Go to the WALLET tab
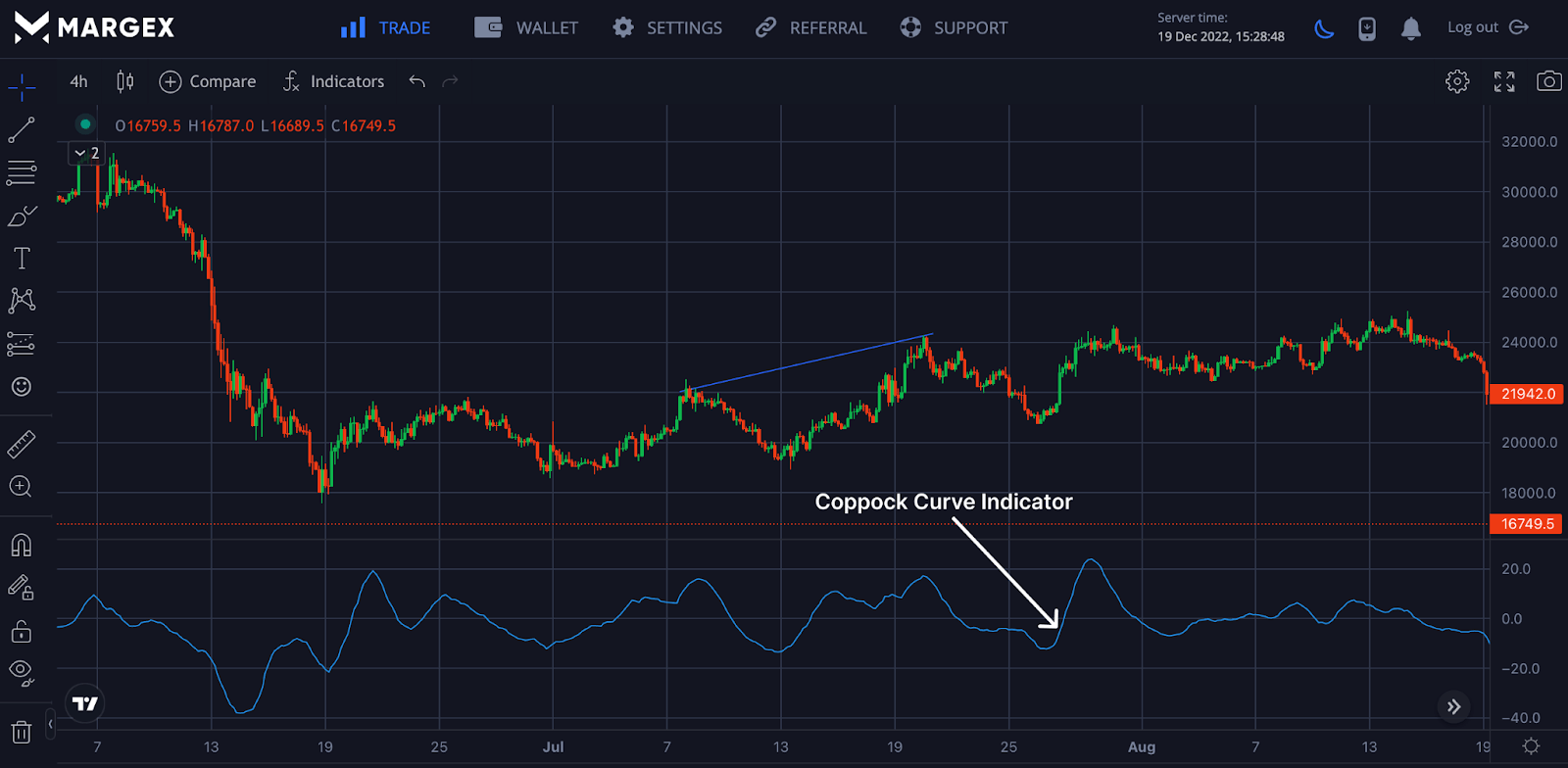The image size is (1568, 768). pyautogui.click(x=526, y=28)
